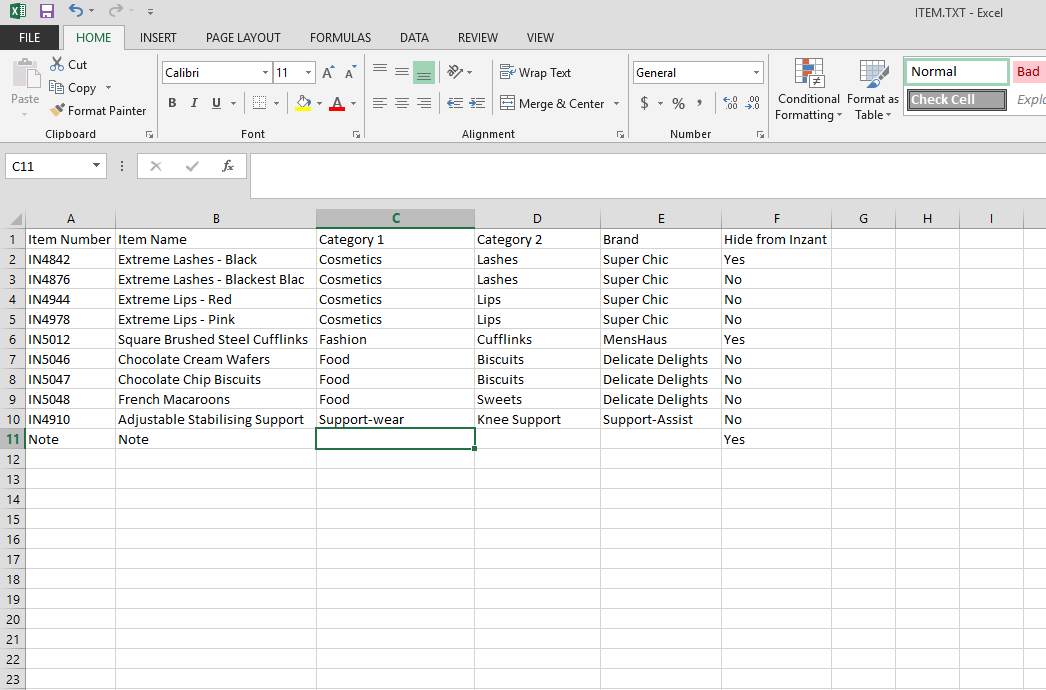The height and width of the screenshot is (690, 1046).
Task: Select Middle Align icon
Action: click(402, 71)
